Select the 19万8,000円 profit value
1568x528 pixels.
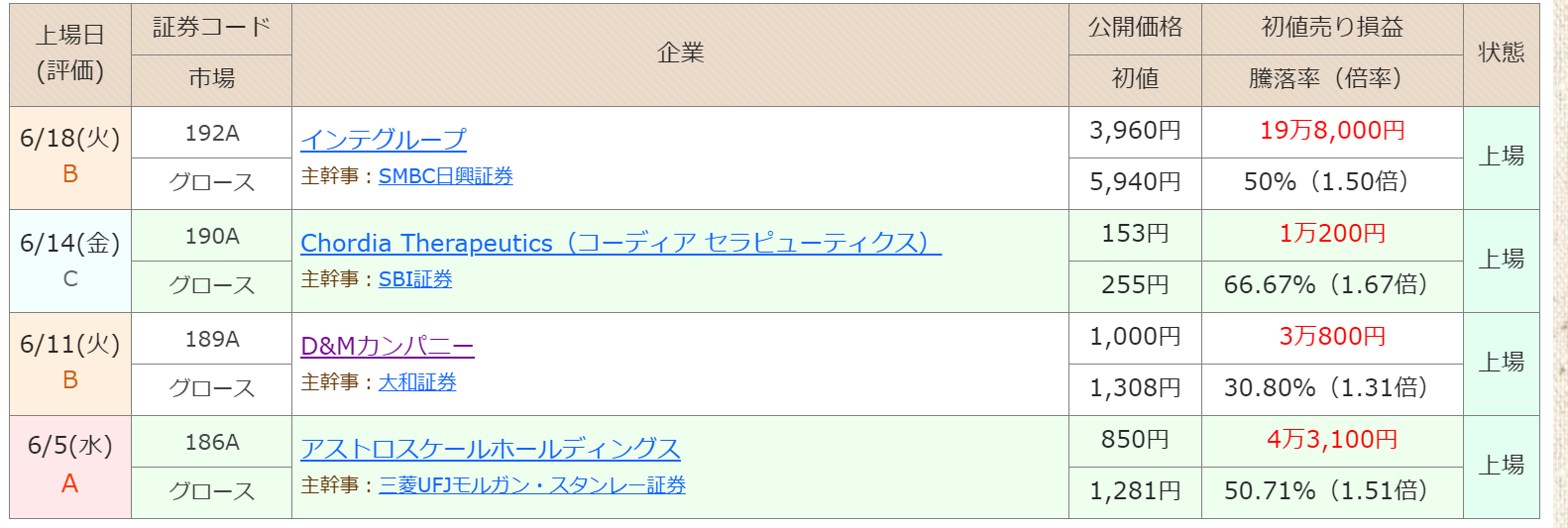[x=1332, y=131]
